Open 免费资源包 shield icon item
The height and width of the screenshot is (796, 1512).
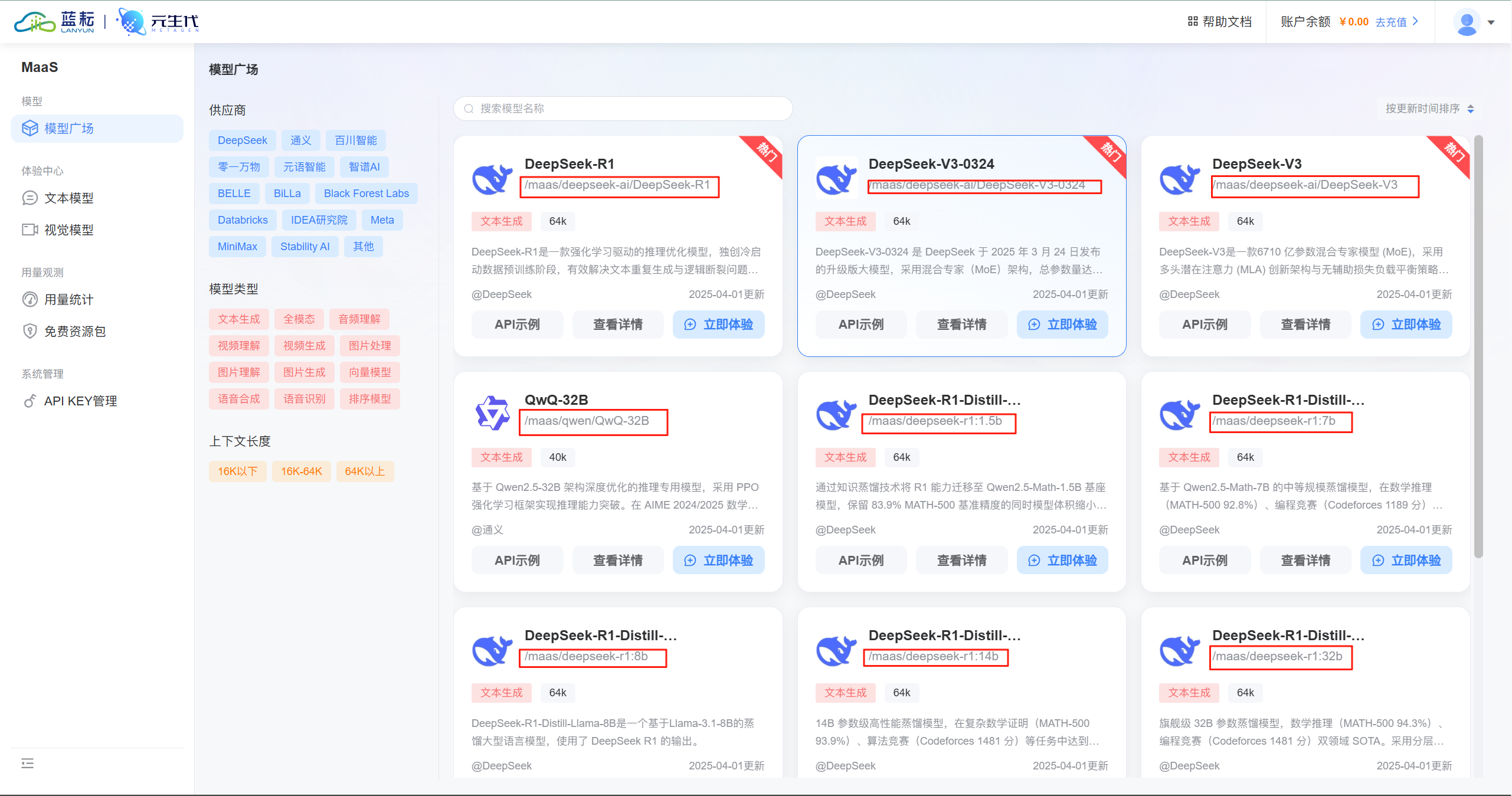tap(30, 332)
